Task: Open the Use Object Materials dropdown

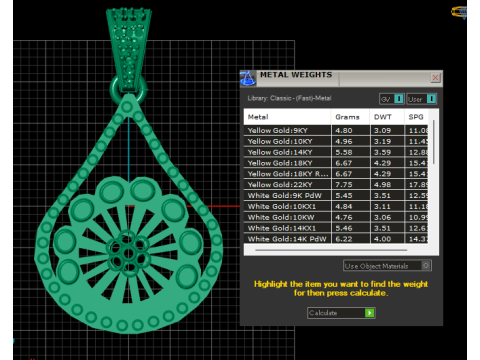Action: coord(388,266)
